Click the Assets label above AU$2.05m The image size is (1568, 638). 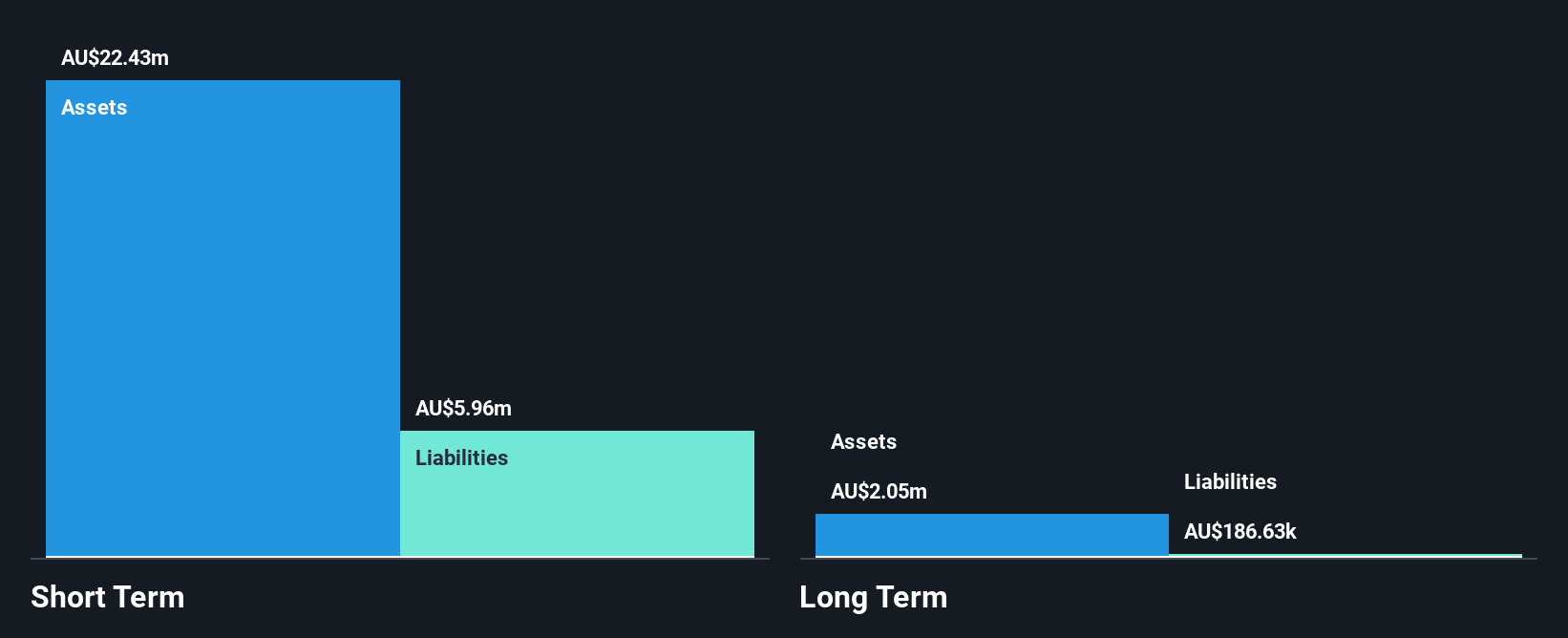pyautogui.click(x=863, y=442)
